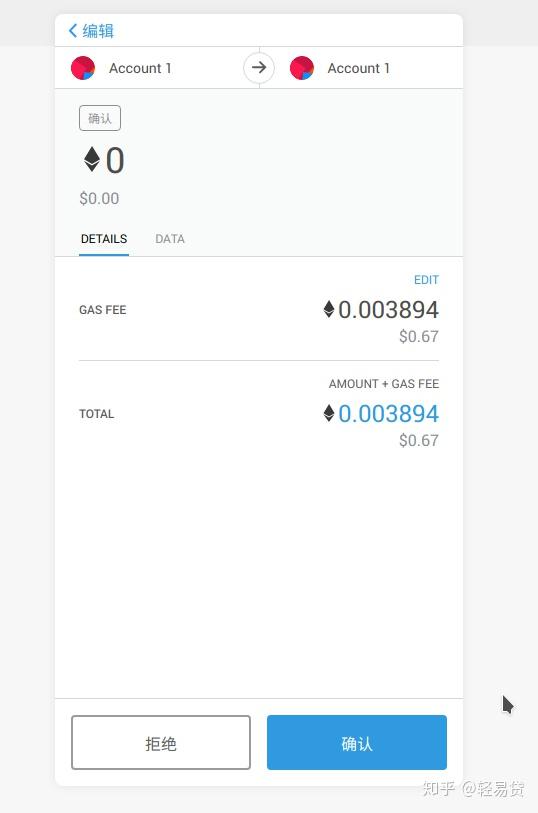Click the blue total value 0.003894

(388, 414)
